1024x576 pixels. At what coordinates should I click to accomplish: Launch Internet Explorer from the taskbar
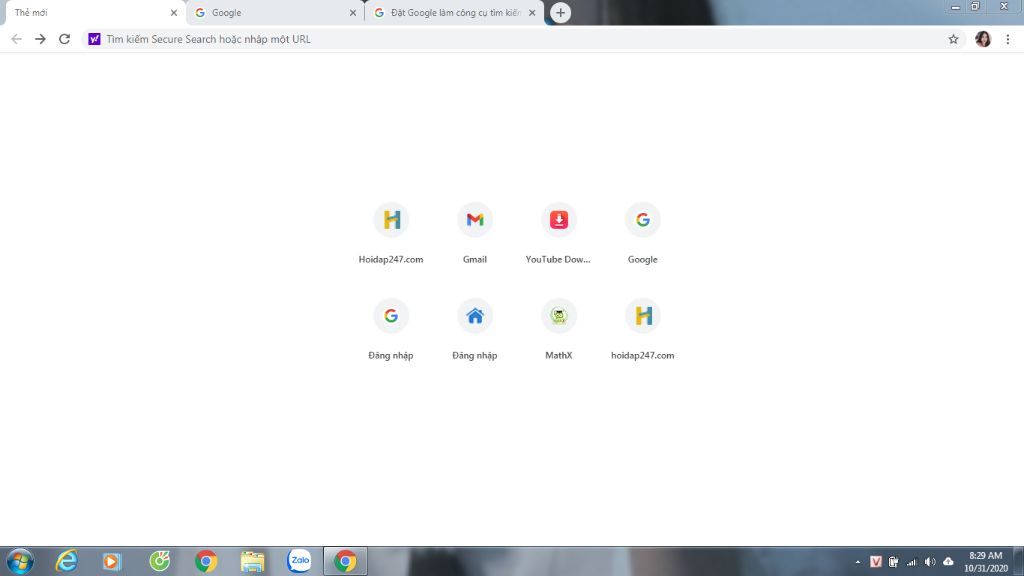pyautogui.click(x=67, y=561)
